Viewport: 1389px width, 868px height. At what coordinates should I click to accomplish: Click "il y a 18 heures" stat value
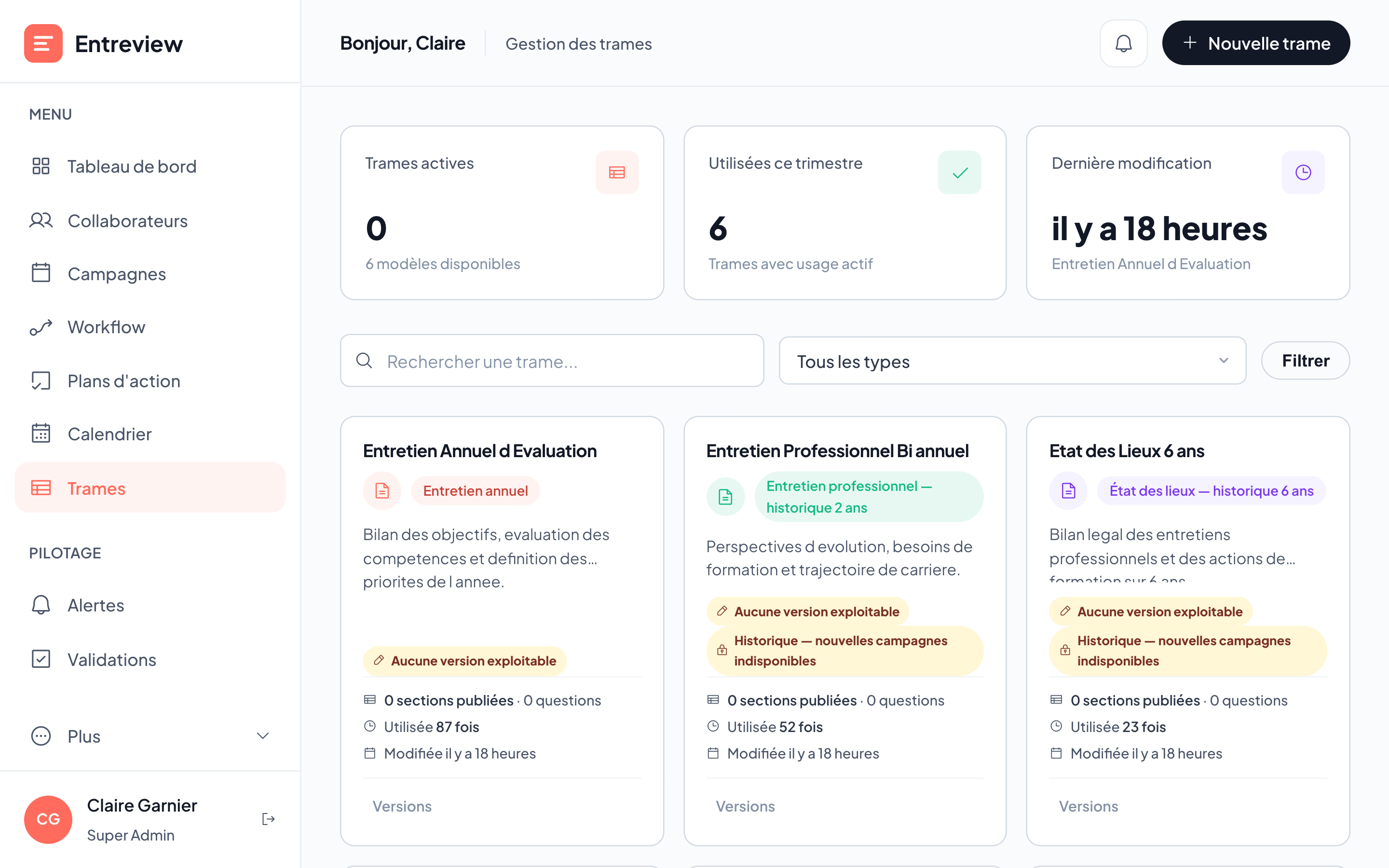[x=1159, y=229]
